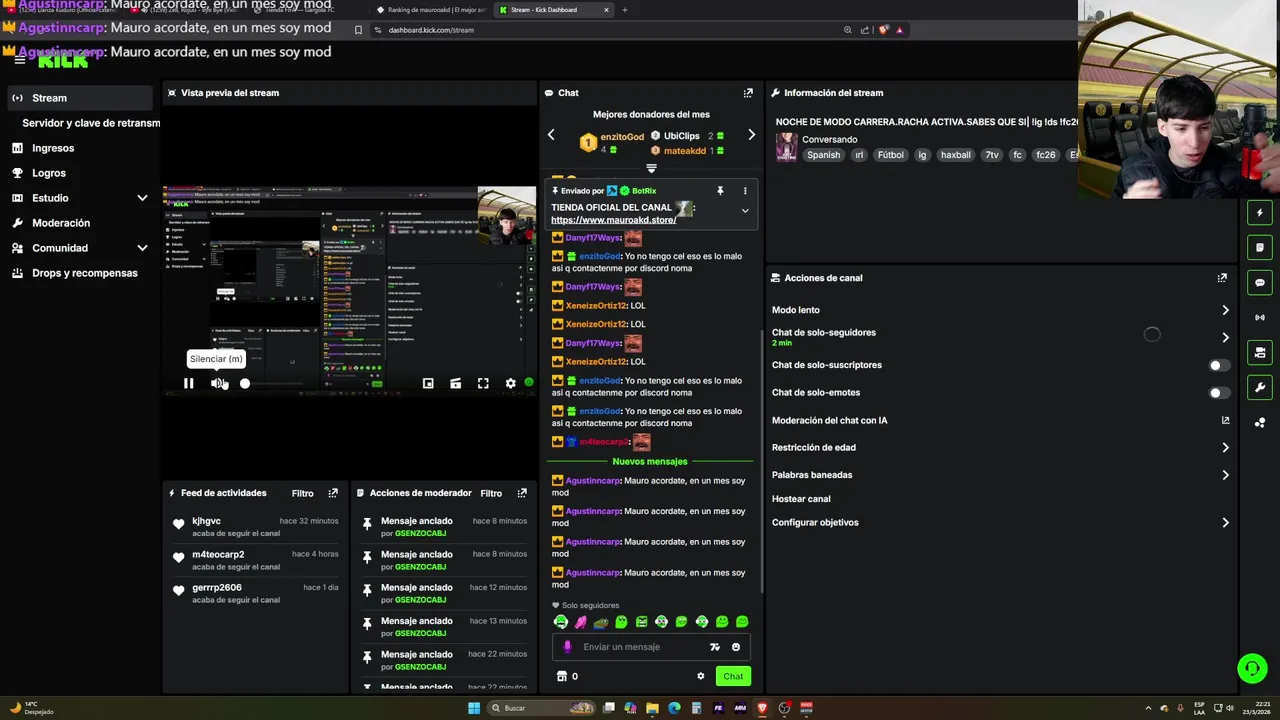Pop out the Feed de actividades panel

333,493
